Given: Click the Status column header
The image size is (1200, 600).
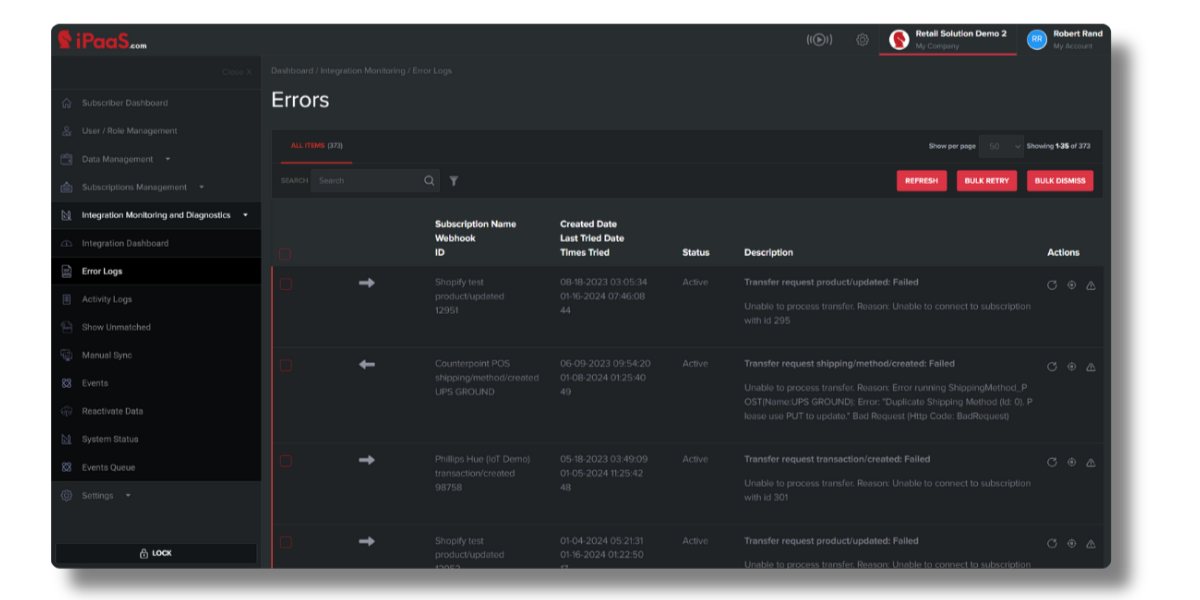Looking at the screenshot, I should point(696,252).
